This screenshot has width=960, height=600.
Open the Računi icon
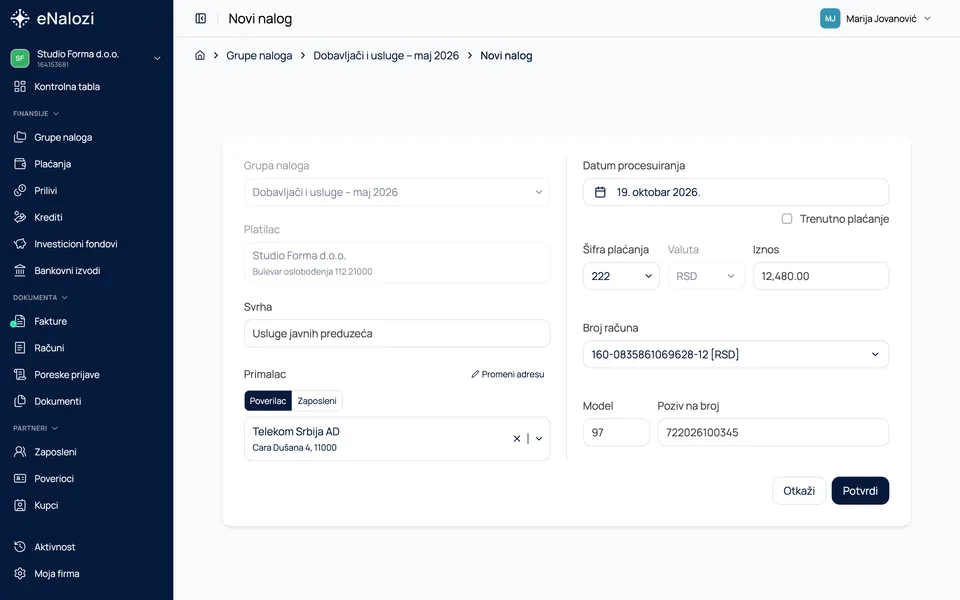20,348
